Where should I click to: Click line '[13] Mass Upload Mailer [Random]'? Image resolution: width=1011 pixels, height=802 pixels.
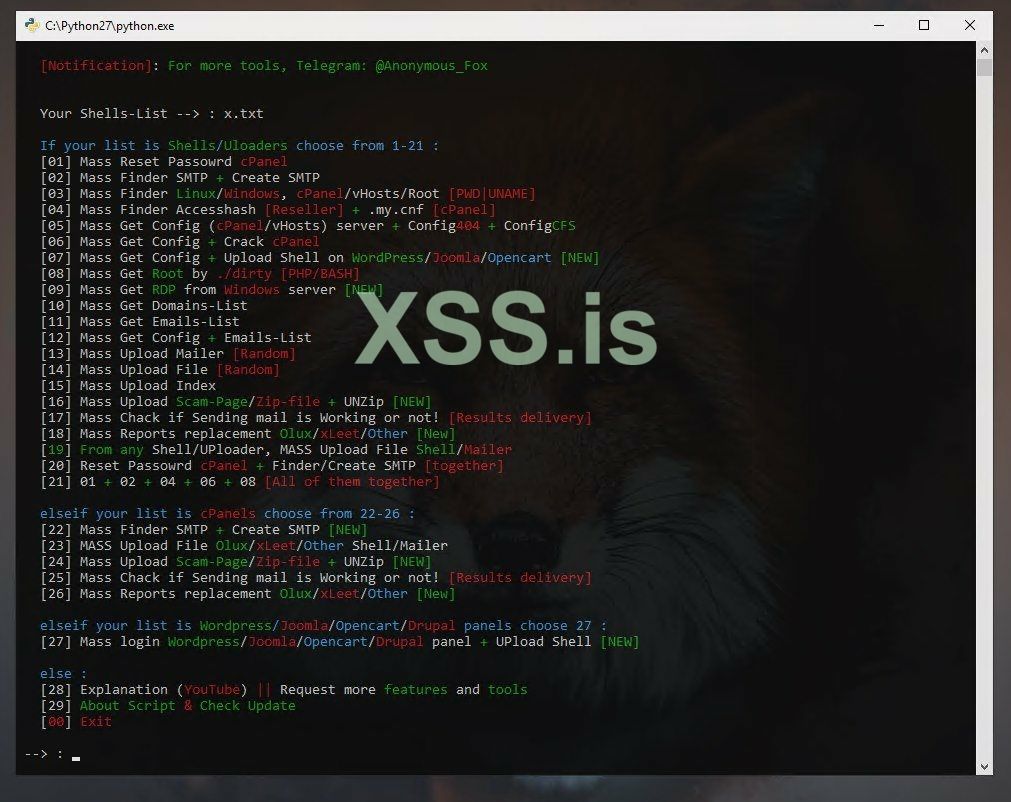168,354
